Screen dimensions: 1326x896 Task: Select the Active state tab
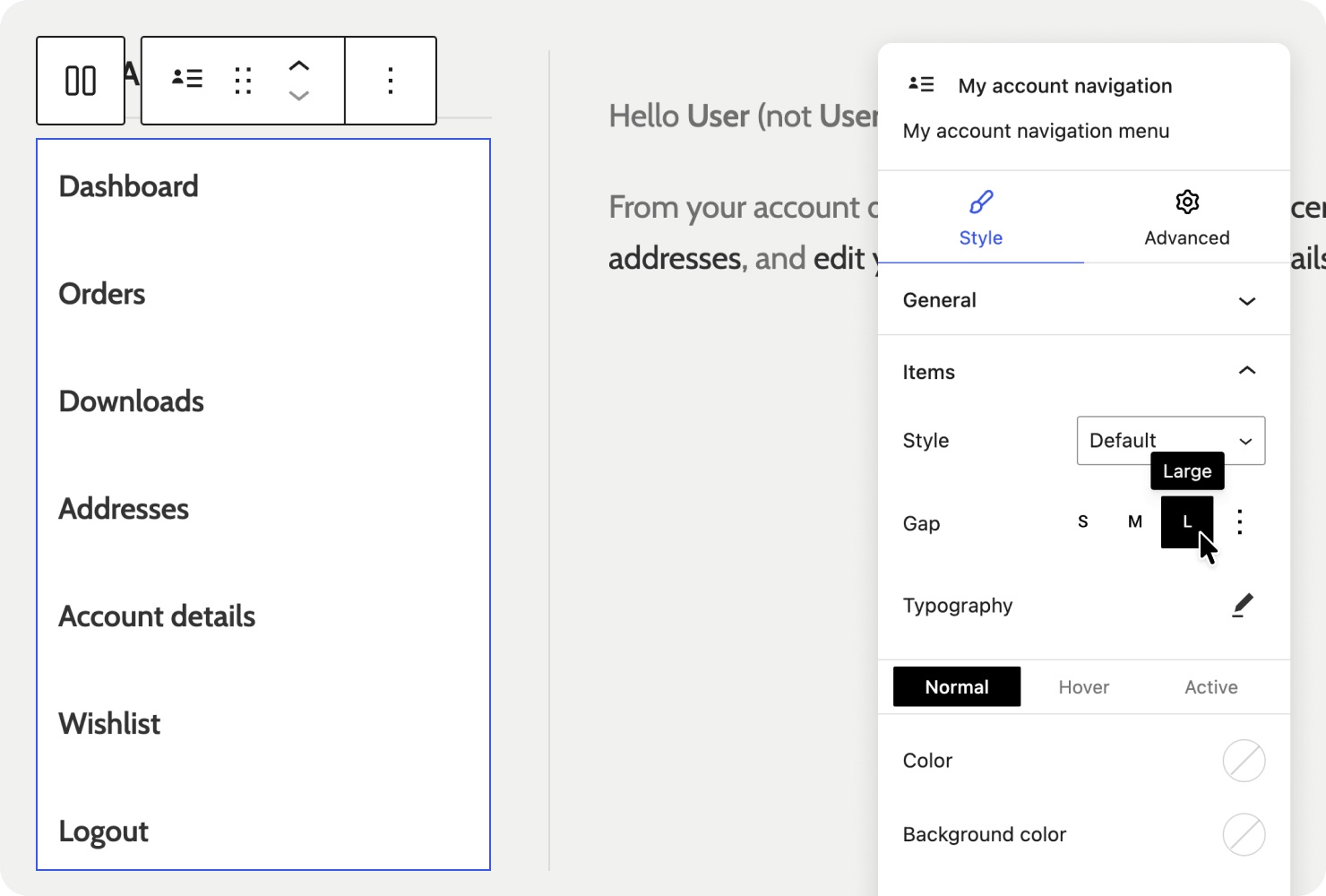tap(1211, 687)
